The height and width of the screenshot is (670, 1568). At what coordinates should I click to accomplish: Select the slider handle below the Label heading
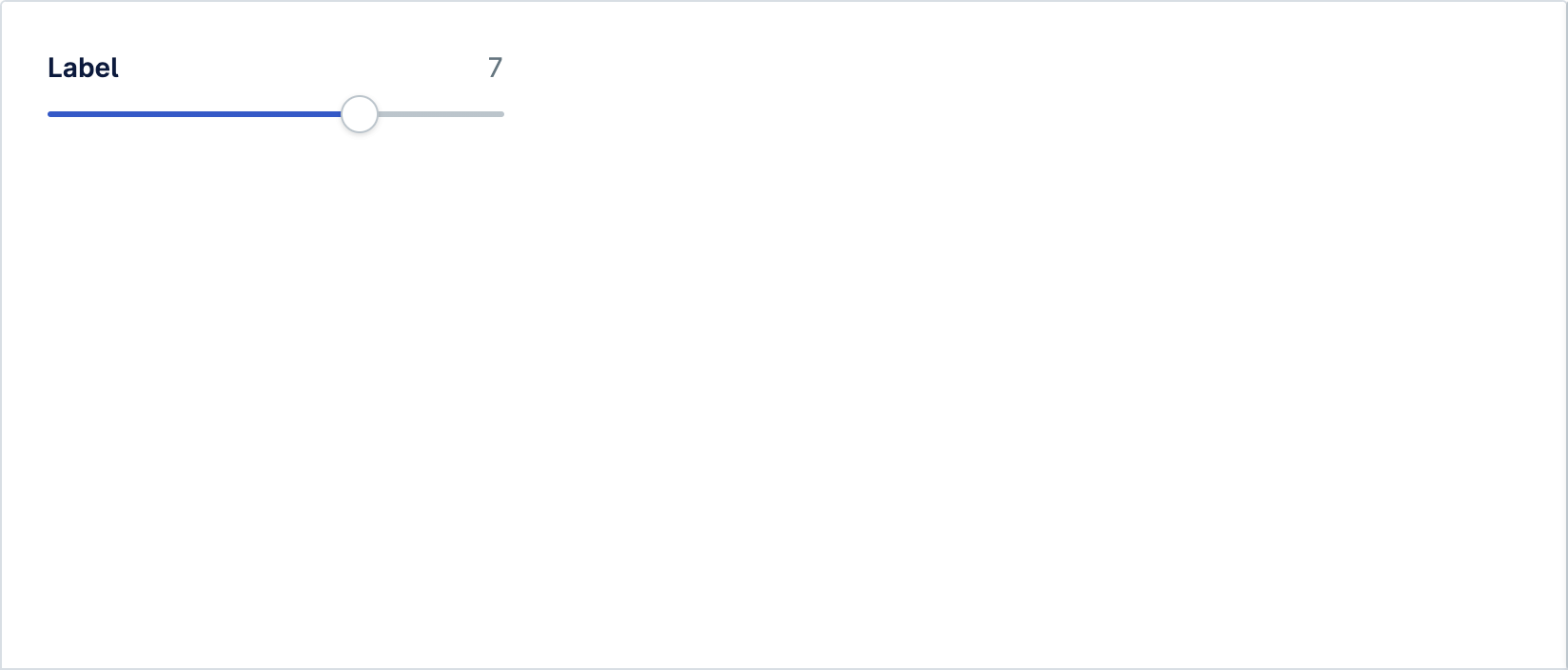point(360,114)
